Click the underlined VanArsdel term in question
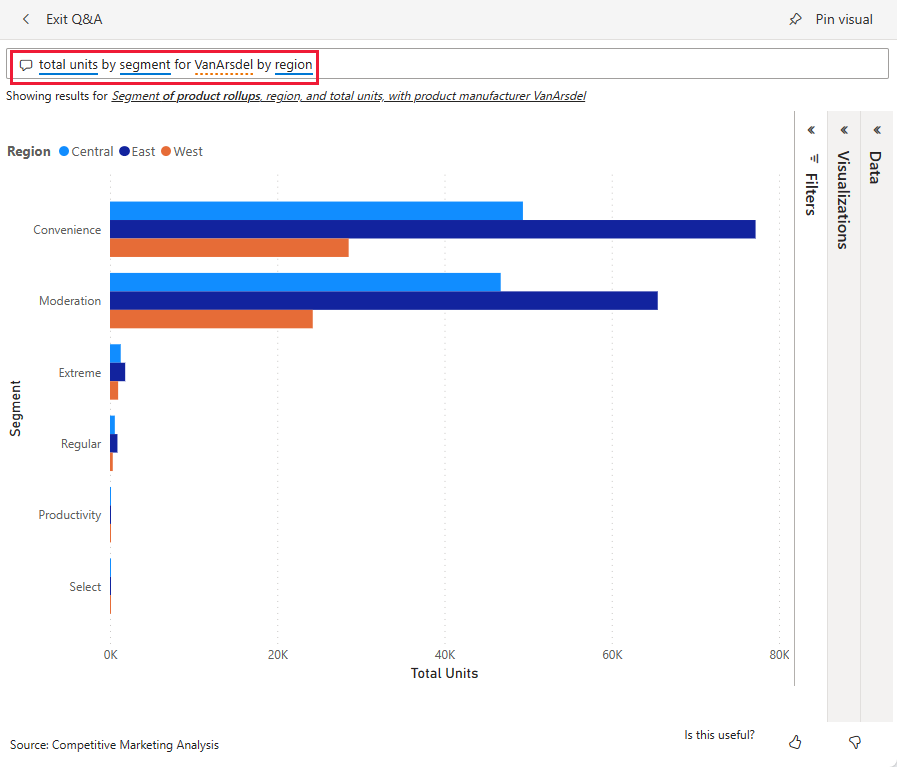Viewport: 897px width, 767px height. pyautogui.click(x=223, y=65)
